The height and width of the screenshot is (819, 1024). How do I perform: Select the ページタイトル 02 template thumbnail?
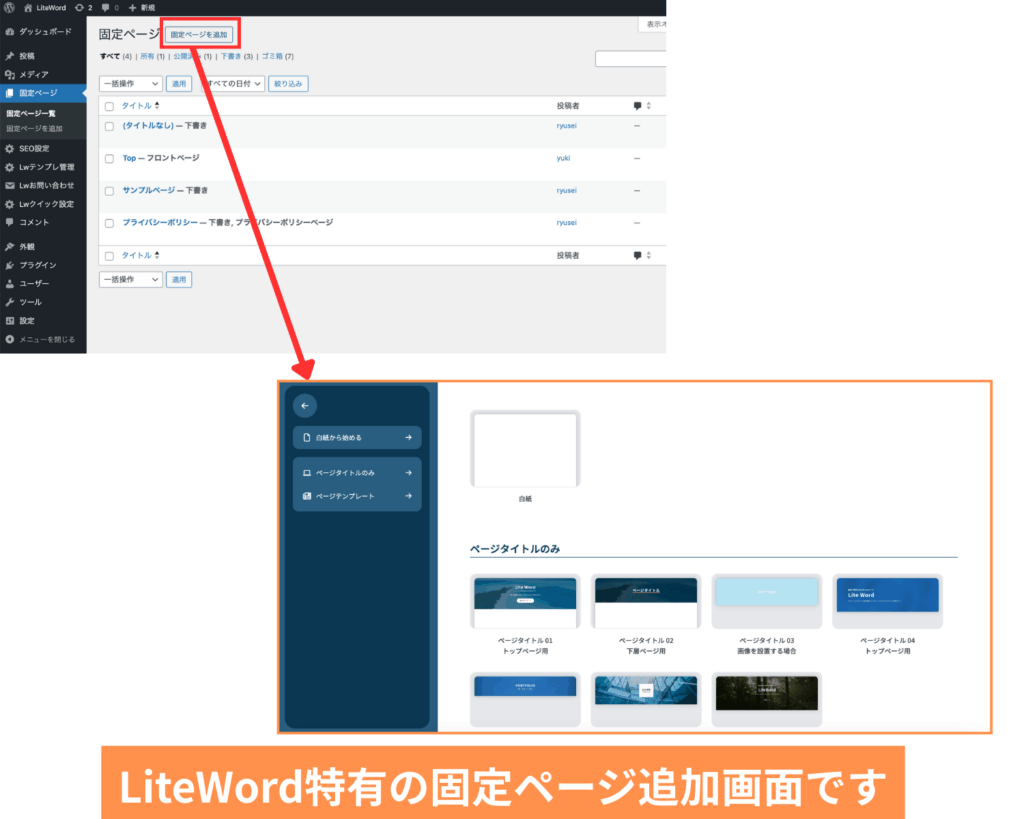tap(646, 602)
